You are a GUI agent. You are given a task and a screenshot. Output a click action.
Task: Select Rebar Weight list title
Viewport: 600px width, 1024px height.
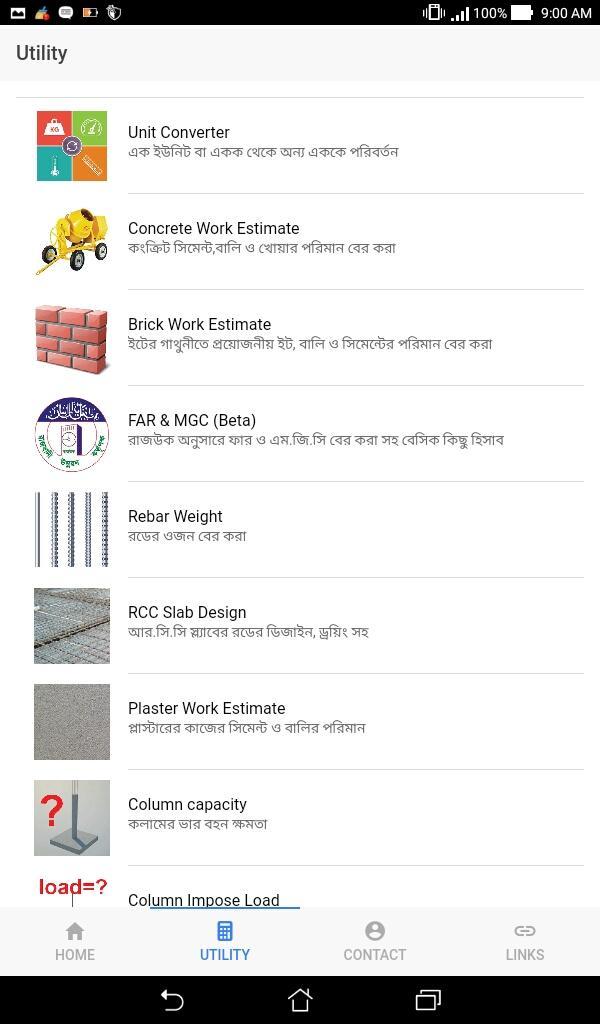click(175, 517)
